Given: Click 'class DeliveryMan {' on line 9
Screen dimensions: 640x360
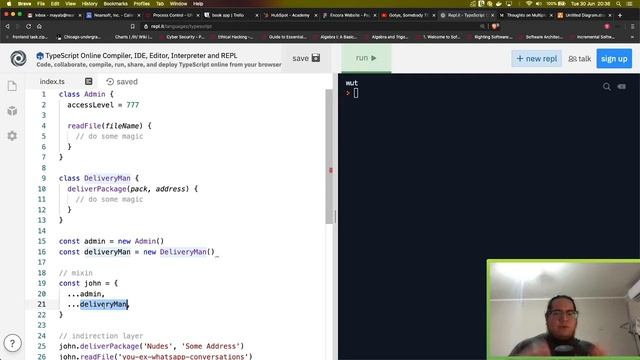Looking at the screenshot, I should 99,178.
